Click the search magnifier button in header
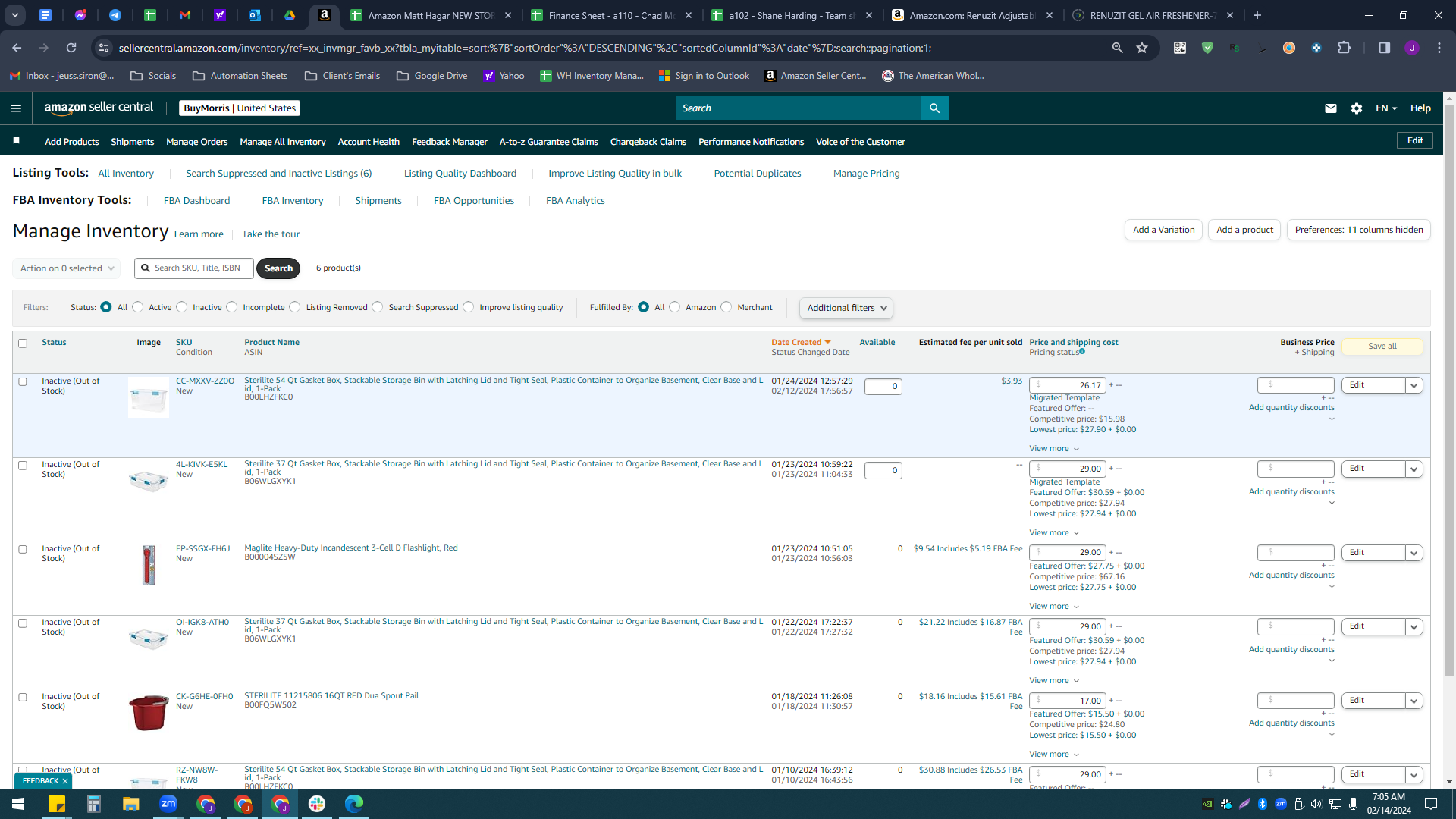1456x819 pixels. coord(934,108)
